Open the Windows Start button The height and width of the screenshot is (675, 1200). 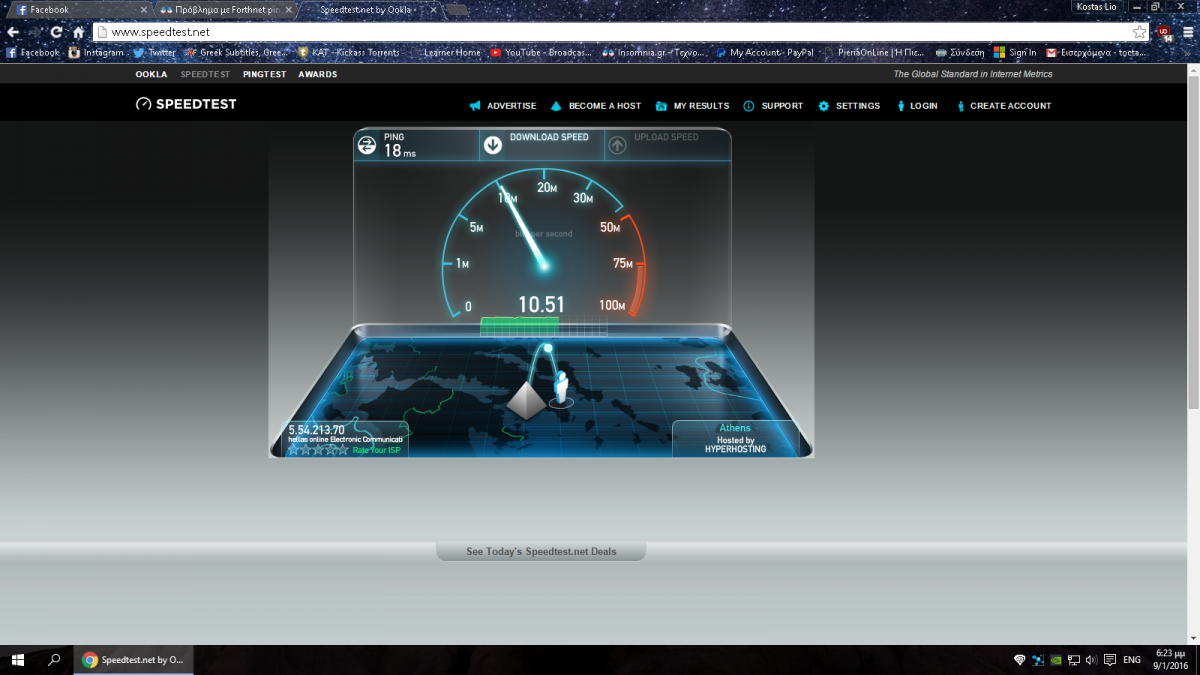[18, 660]
